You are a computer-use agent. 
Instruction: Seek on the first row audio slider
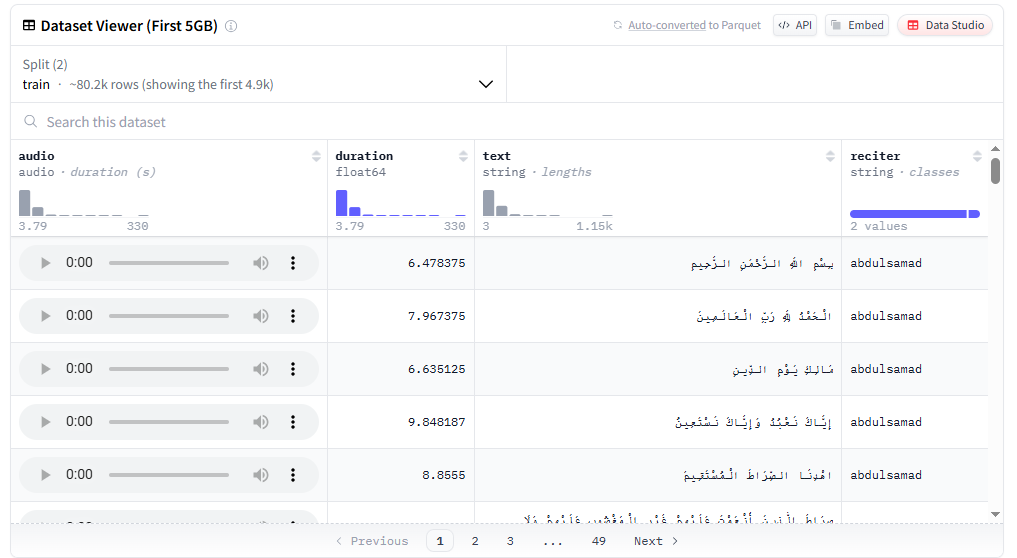168,263
